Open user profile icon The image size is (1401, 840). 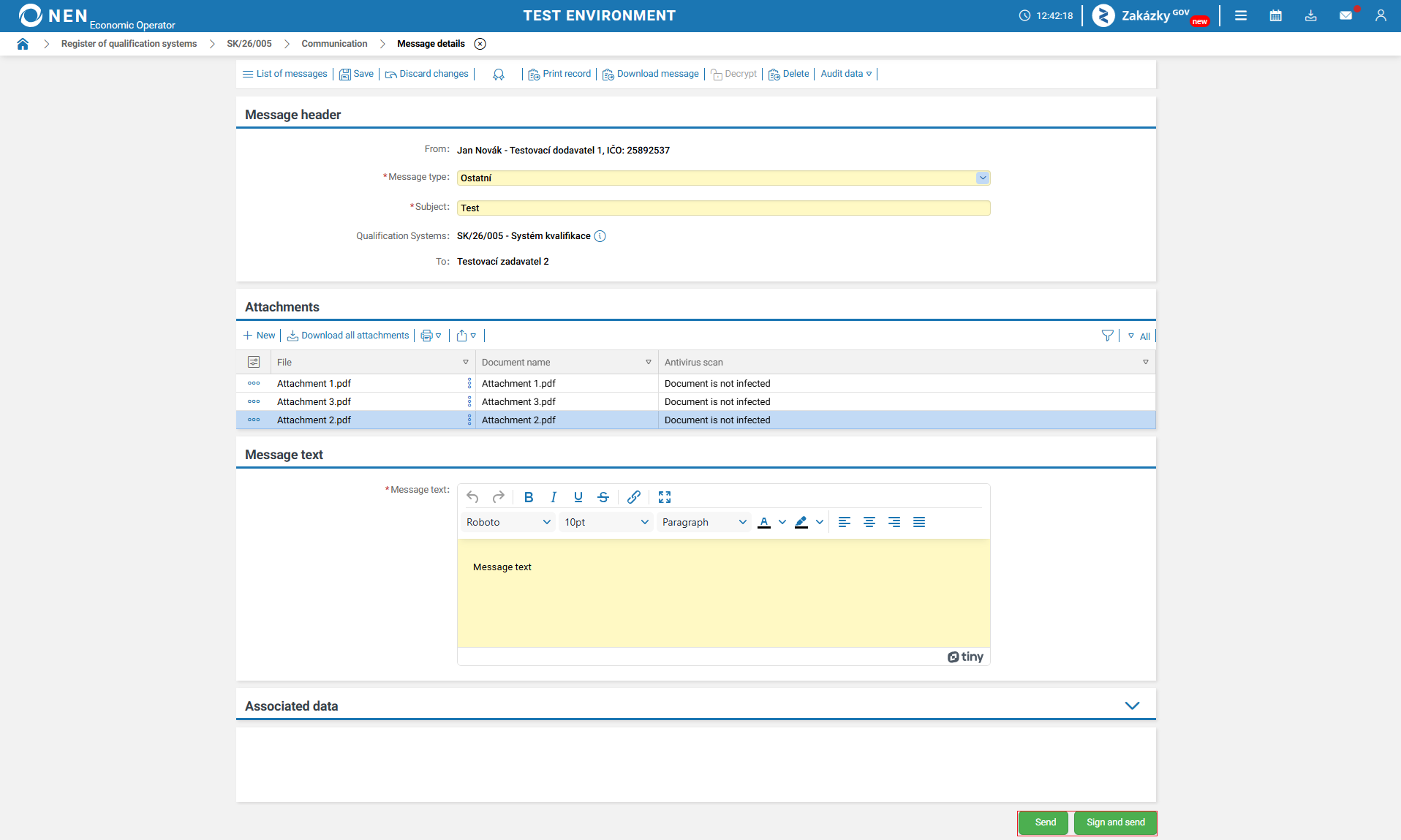point(1381,15)
